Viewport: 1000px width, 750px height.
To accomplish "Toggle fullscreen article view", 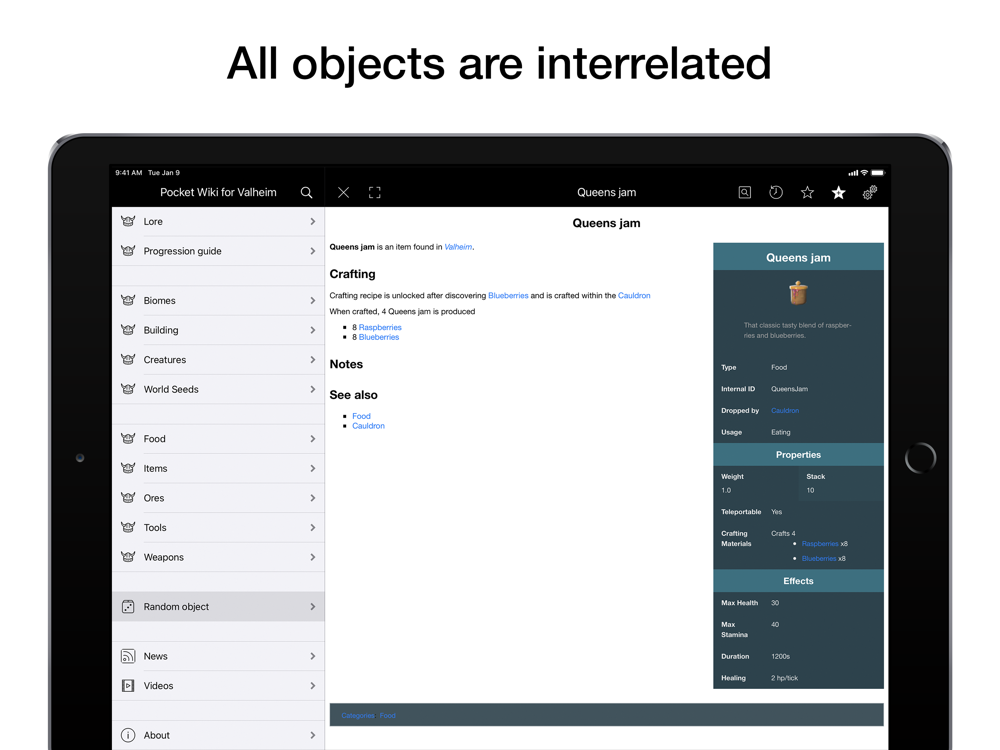I will click(x=374, y=193).
